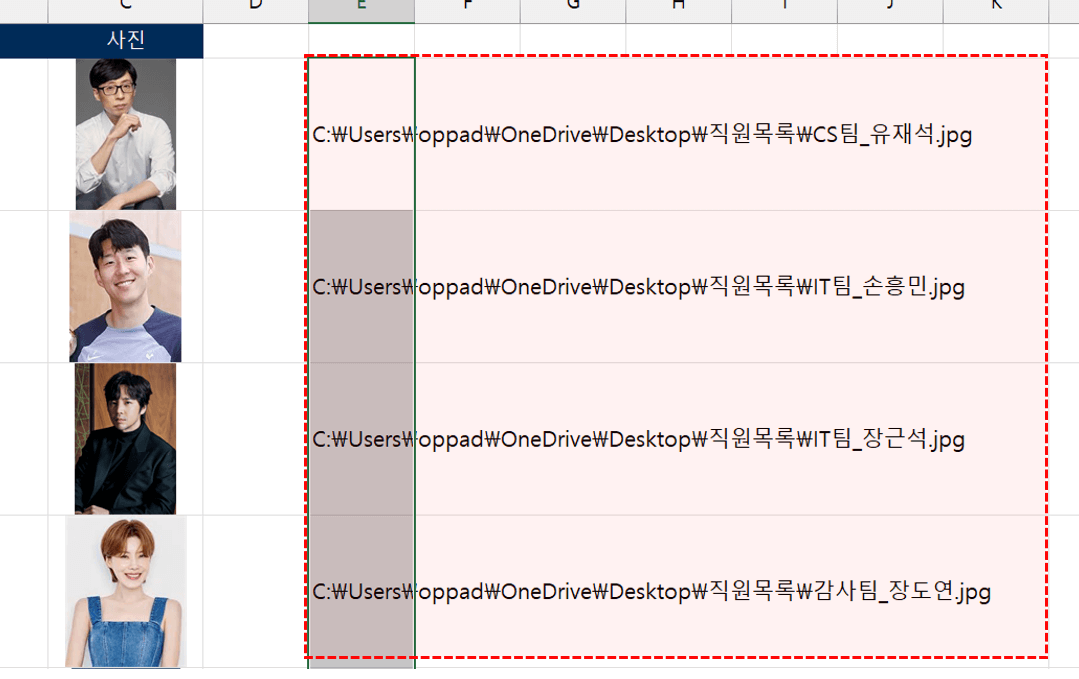
Task: Click the cell with IT팀_장근석.jpg path
Action: click(x=361, y=439)
